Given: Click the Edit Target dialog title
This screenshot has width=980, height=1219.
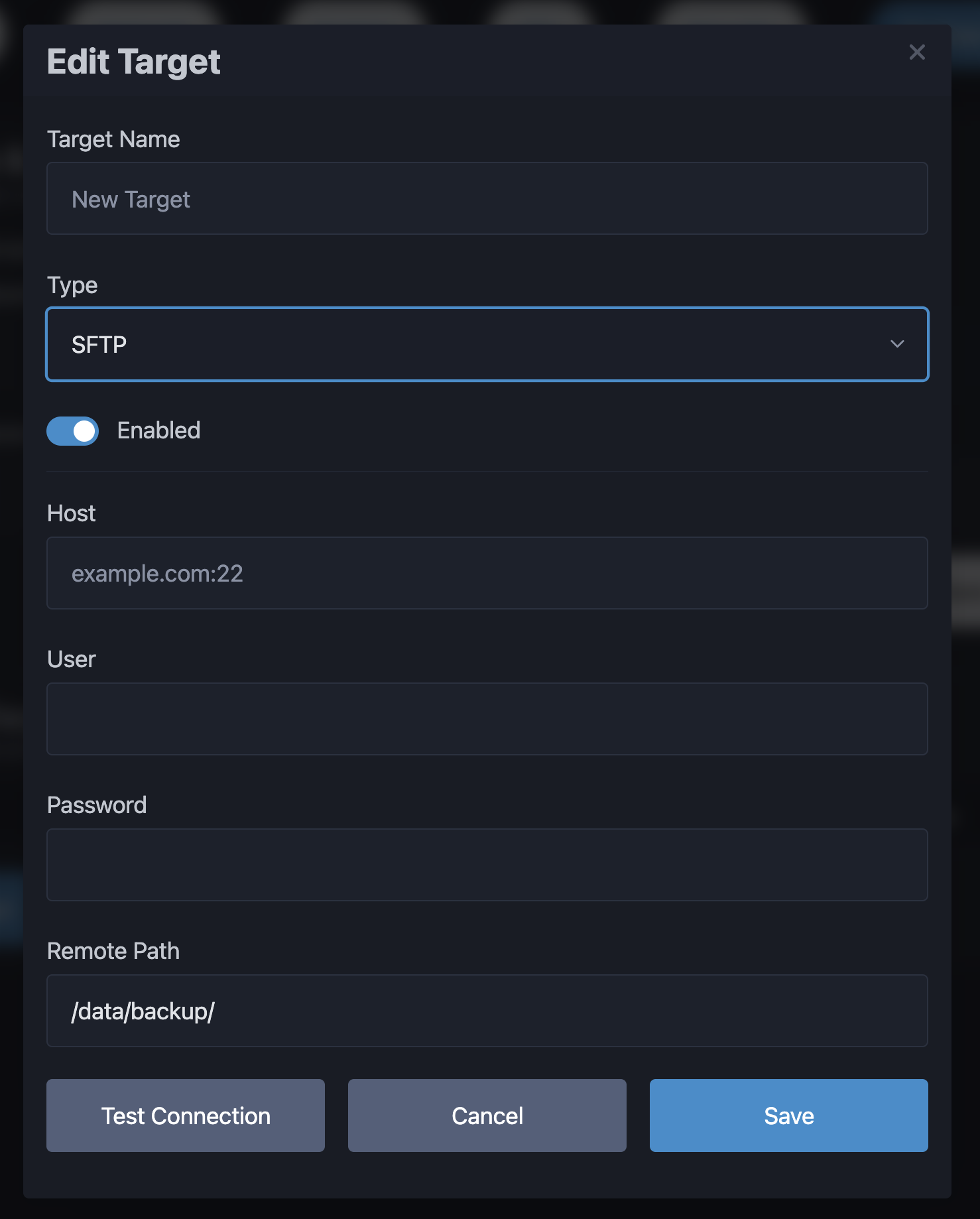Looking at the screenshot, I should coord(133,61).
